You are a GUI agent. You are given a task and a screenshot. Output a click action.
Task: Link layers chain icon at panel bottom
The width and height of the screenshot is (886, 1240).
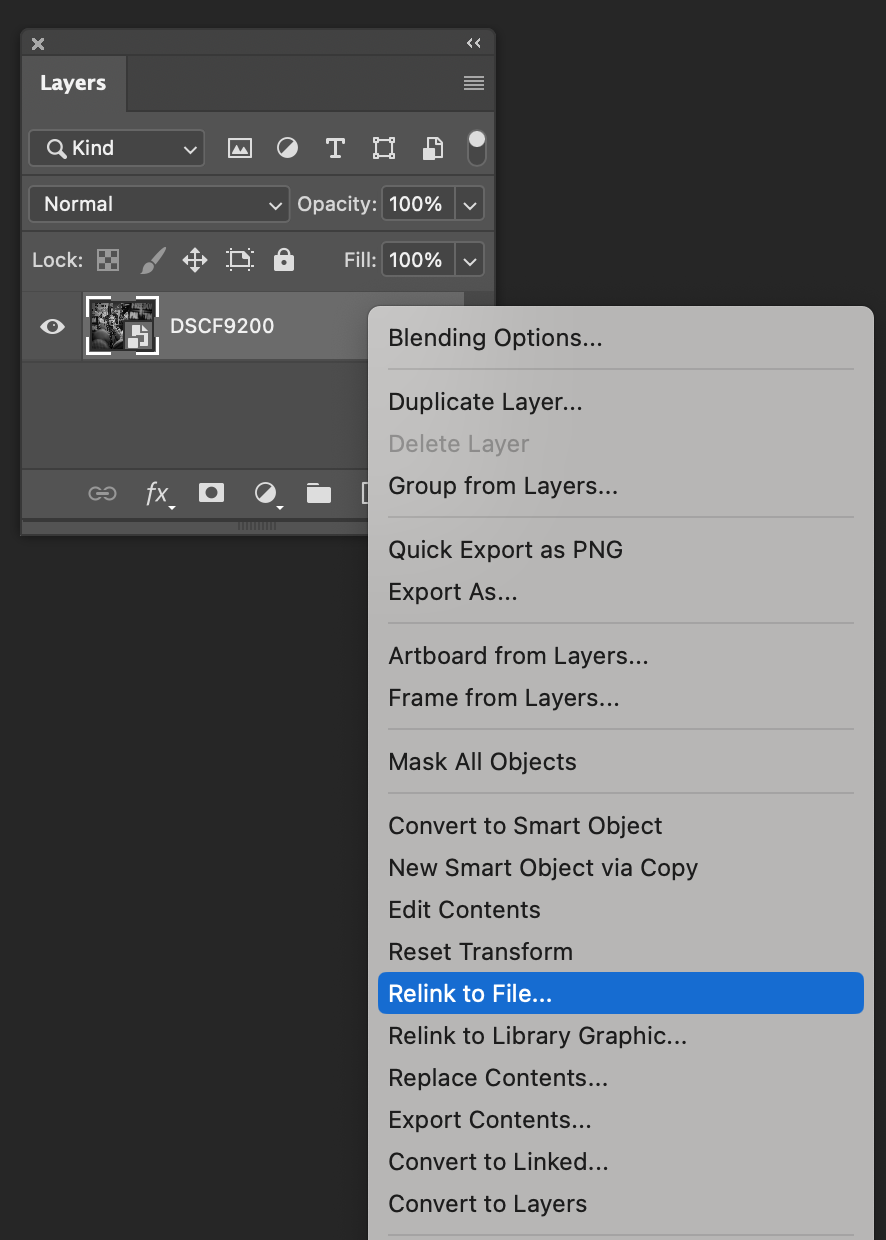[102, 493]
